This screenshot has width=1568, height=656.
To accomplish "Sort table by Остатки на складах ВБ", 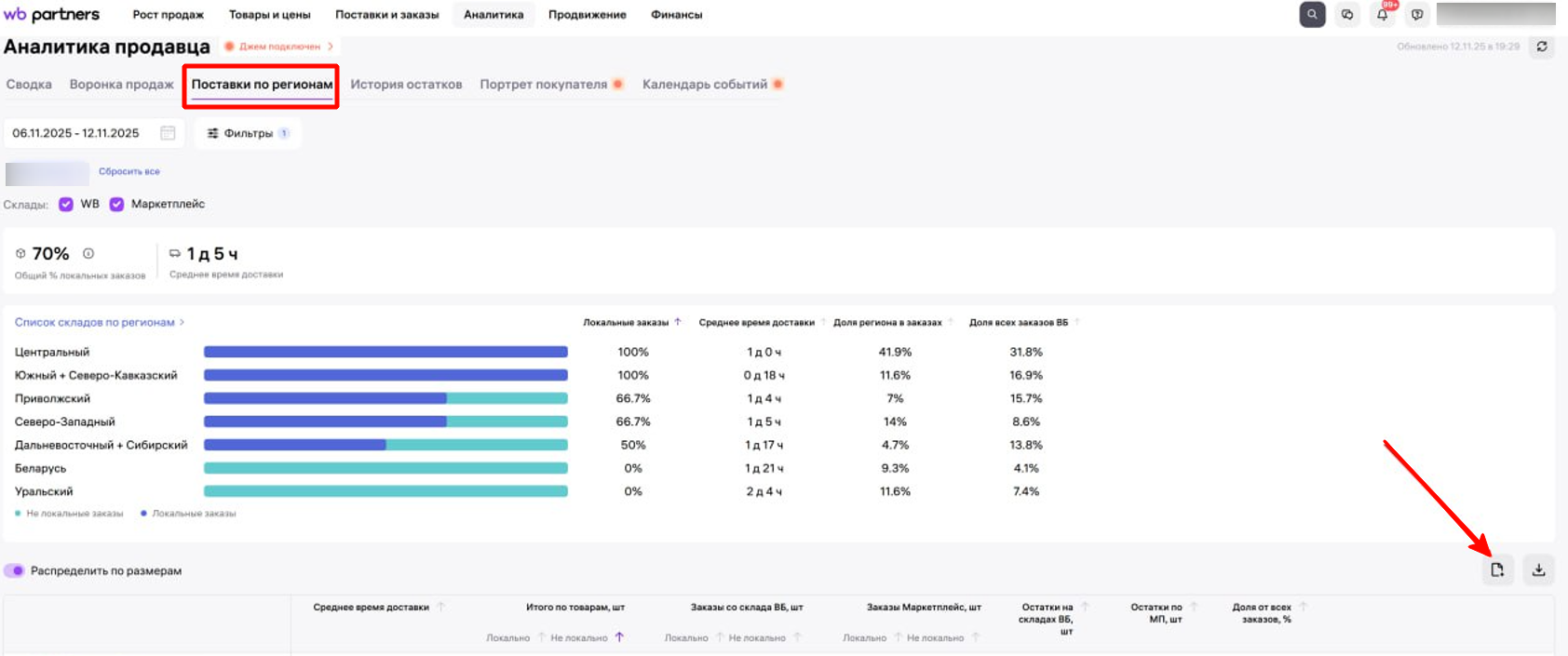I will point(1085,607).
